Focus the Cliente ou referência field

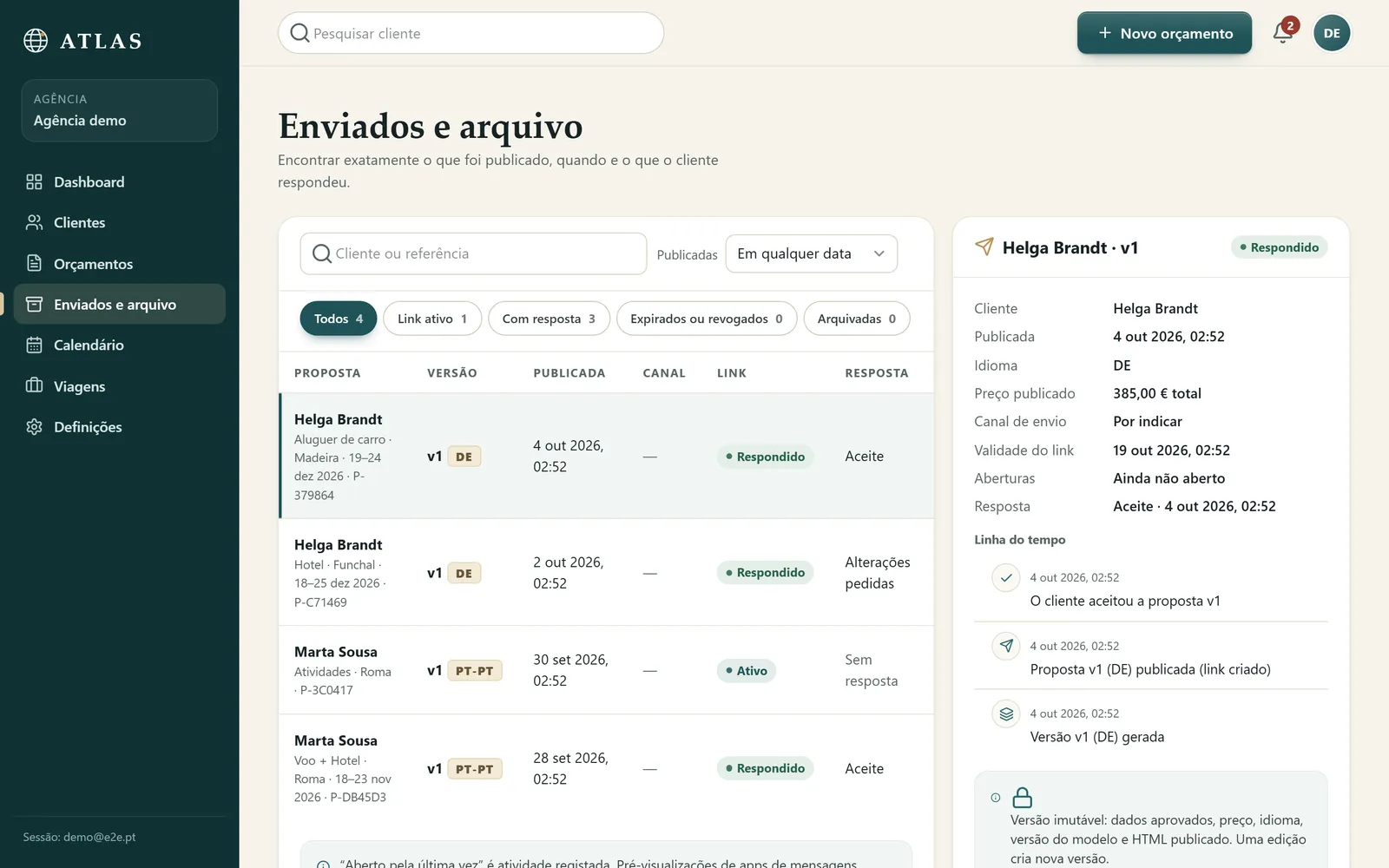(x=473, y=253)
